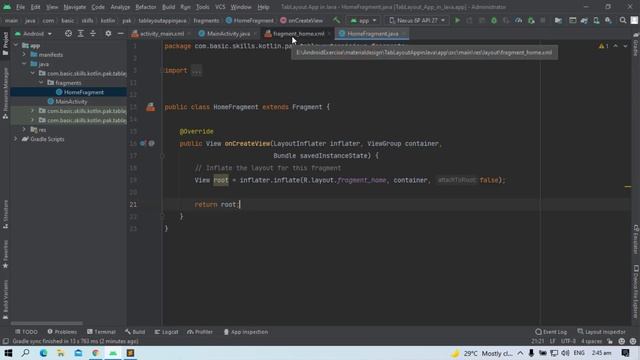Select opened file target icon in Project panel

pos(68,33)
